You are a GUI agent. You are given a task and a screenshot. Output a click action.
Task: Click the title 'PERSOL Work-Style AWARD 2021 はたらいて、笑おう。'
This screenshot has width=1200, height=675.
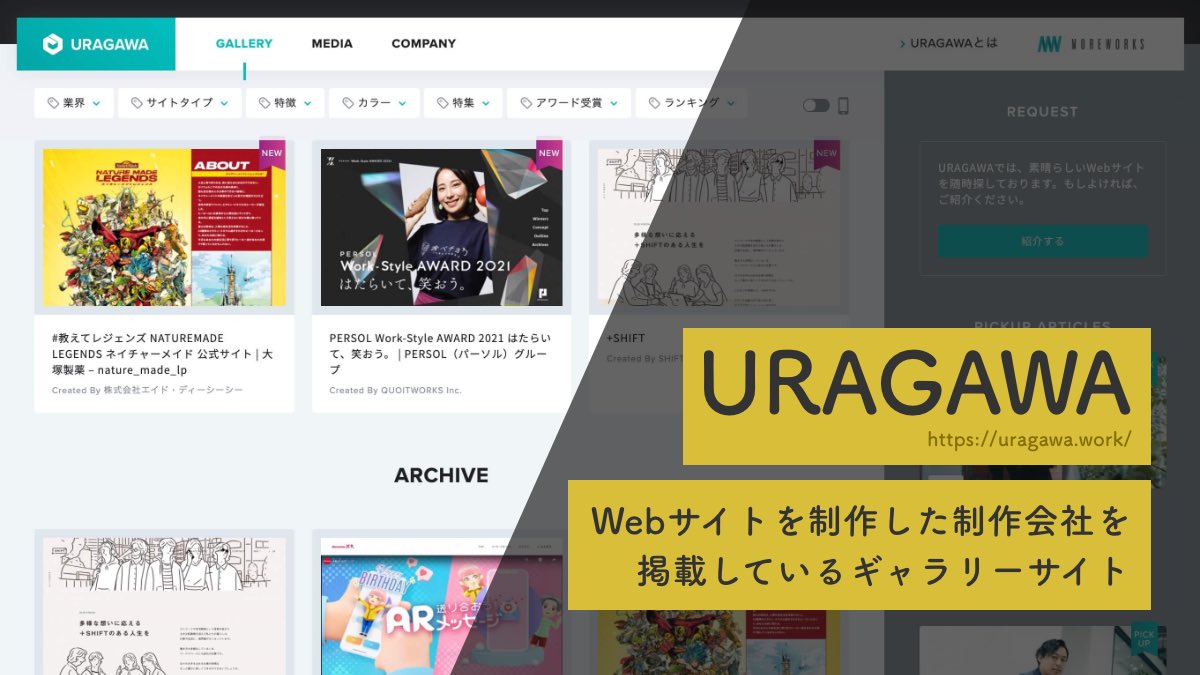[440, 354]
